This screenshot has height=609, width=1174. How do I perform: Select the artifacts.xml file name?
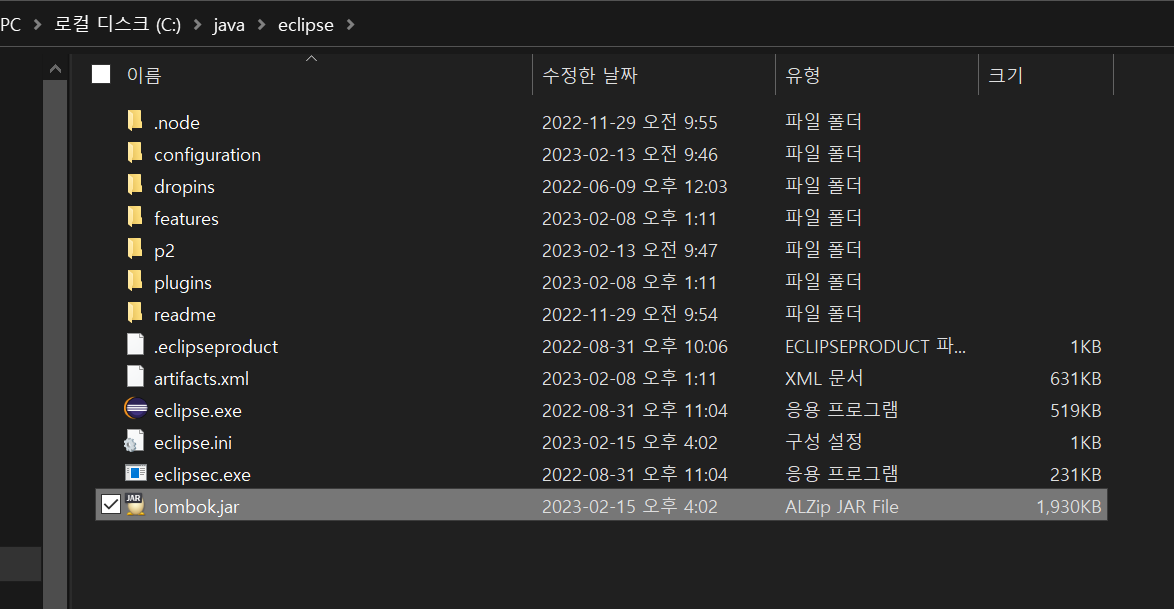pyautogui.click(x=201, y=378)
